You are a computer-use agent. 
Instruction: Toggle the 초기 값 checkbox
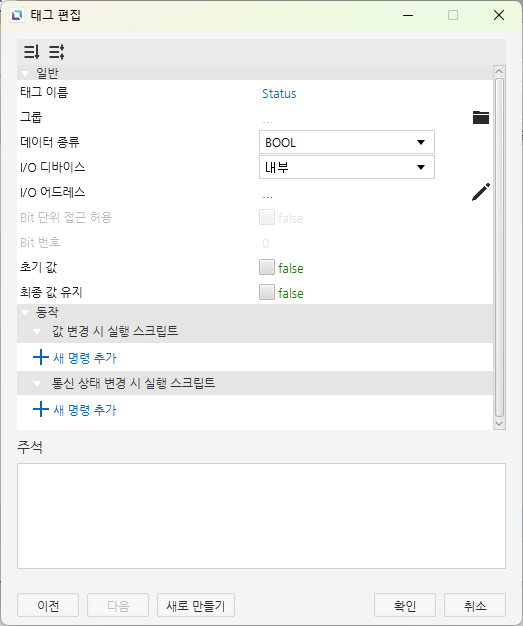pyautogui.click(x=267, y=267)
